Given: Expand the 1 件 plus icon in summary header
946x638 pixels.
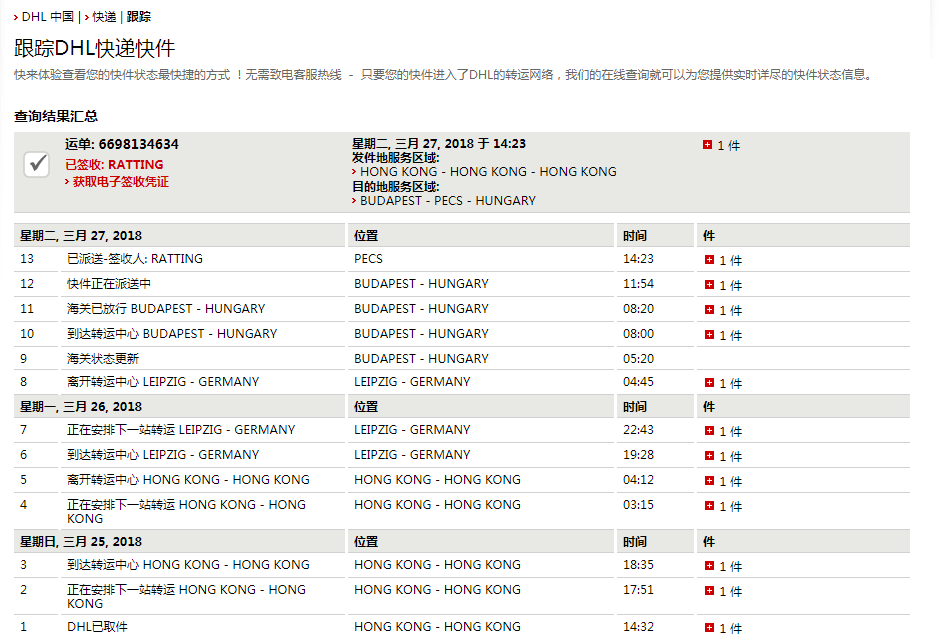Looking at the screenshot, I should point(707,145).
